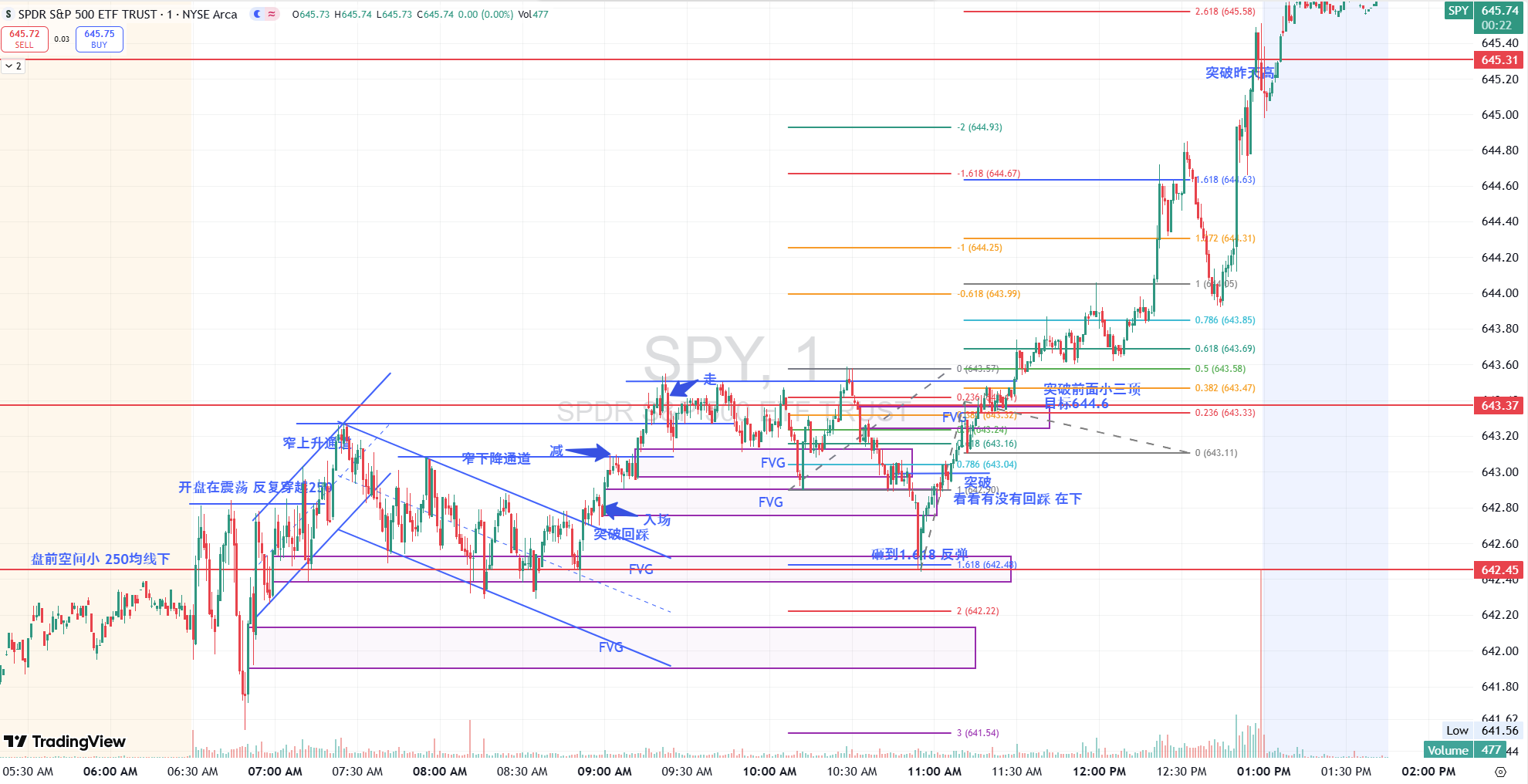The height and width of the screenshot is (784, 1528).
Task: Click the moon session status icon
Action: click(x=257, y=14)
